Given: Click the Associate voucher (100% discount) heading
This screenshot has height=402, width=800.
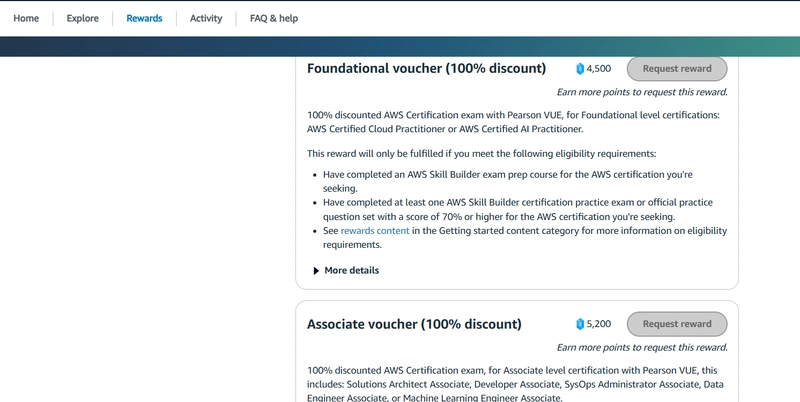Looking at the screenshot, I should pos(414,324).
